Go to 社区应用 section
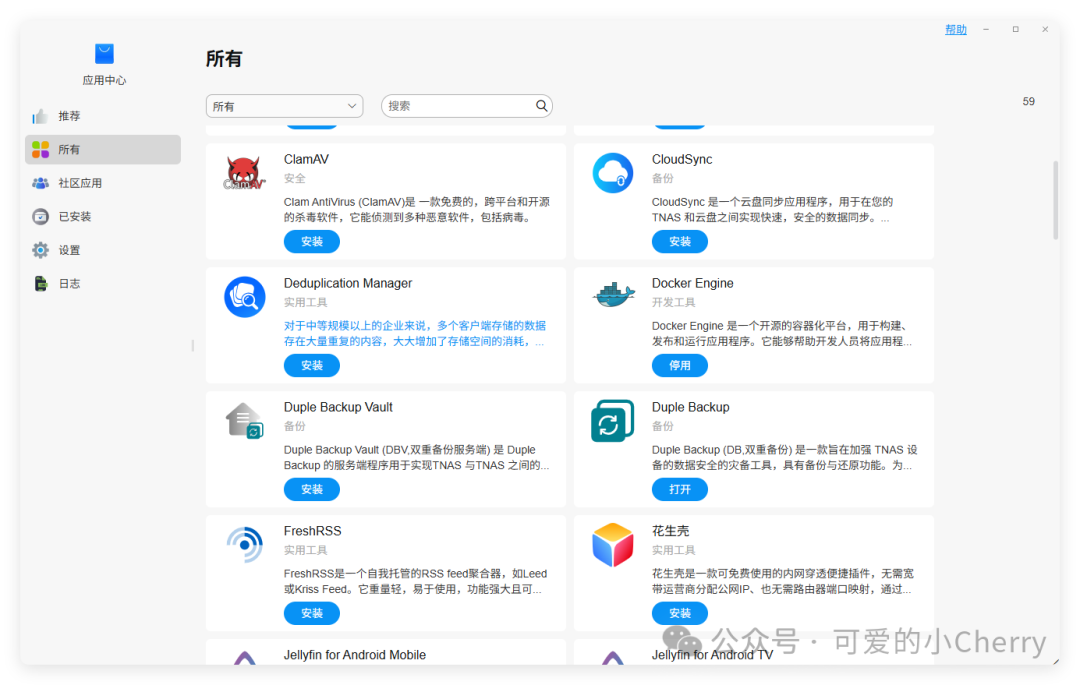Image resolution: width=1080 pixels, height=685 pixels. [x=103, y=183]
